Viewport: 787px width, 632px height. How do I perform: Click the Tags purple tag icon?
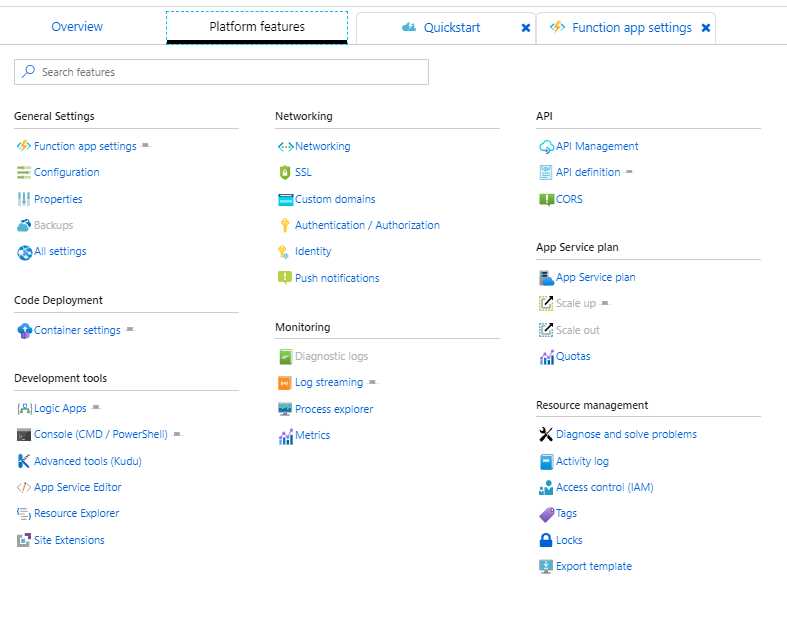click(x=547, y=514)
